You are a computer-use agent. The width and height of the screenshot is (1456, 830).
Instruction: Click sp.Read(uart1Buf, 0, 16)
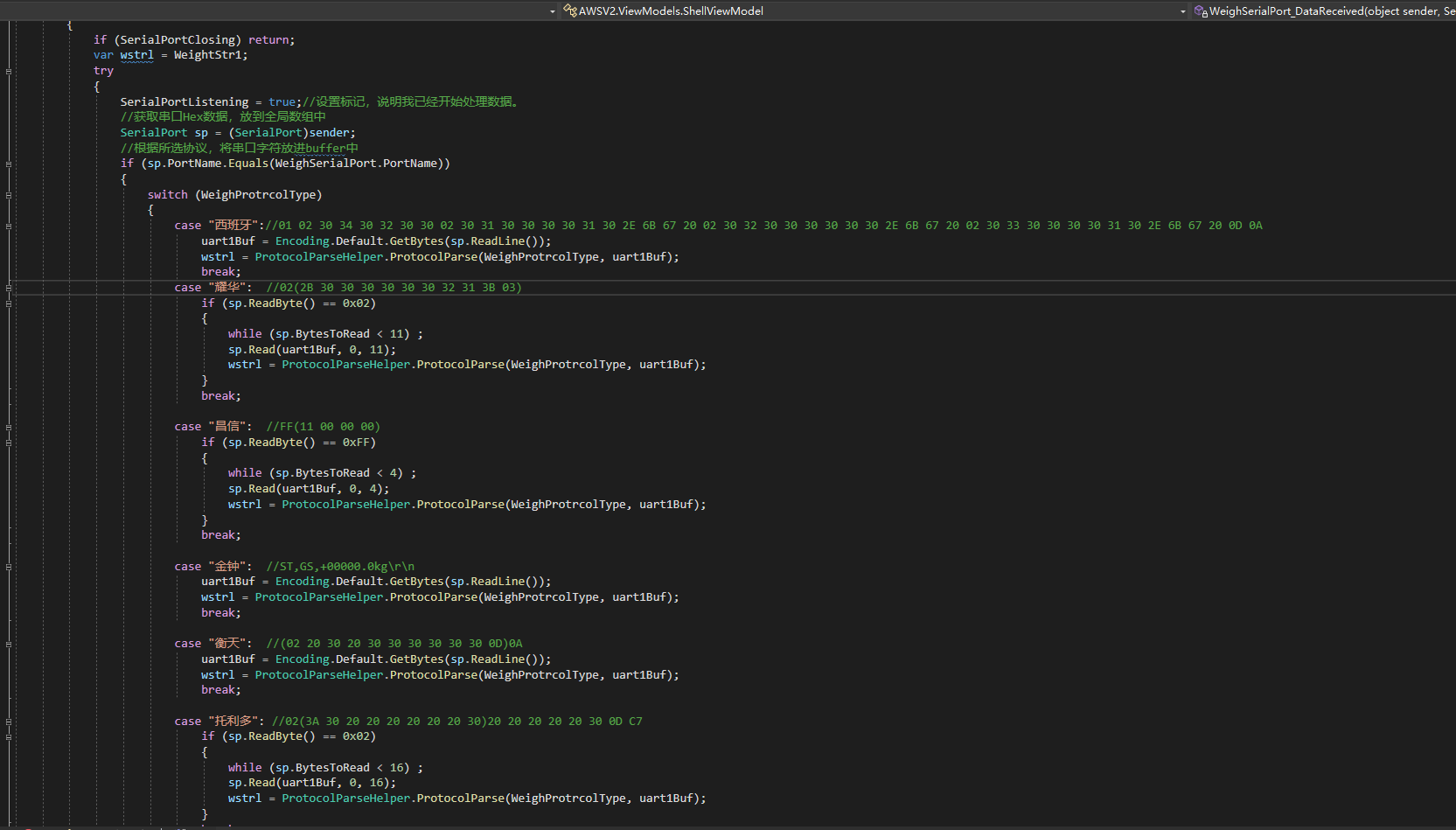click(x=309, y=783)
